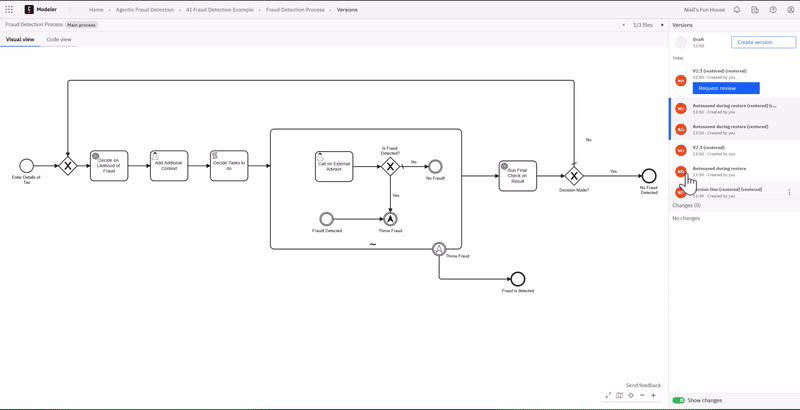Click the fullscreen expand icon
The image size is (800, 410).
click(x=608, y=395)
